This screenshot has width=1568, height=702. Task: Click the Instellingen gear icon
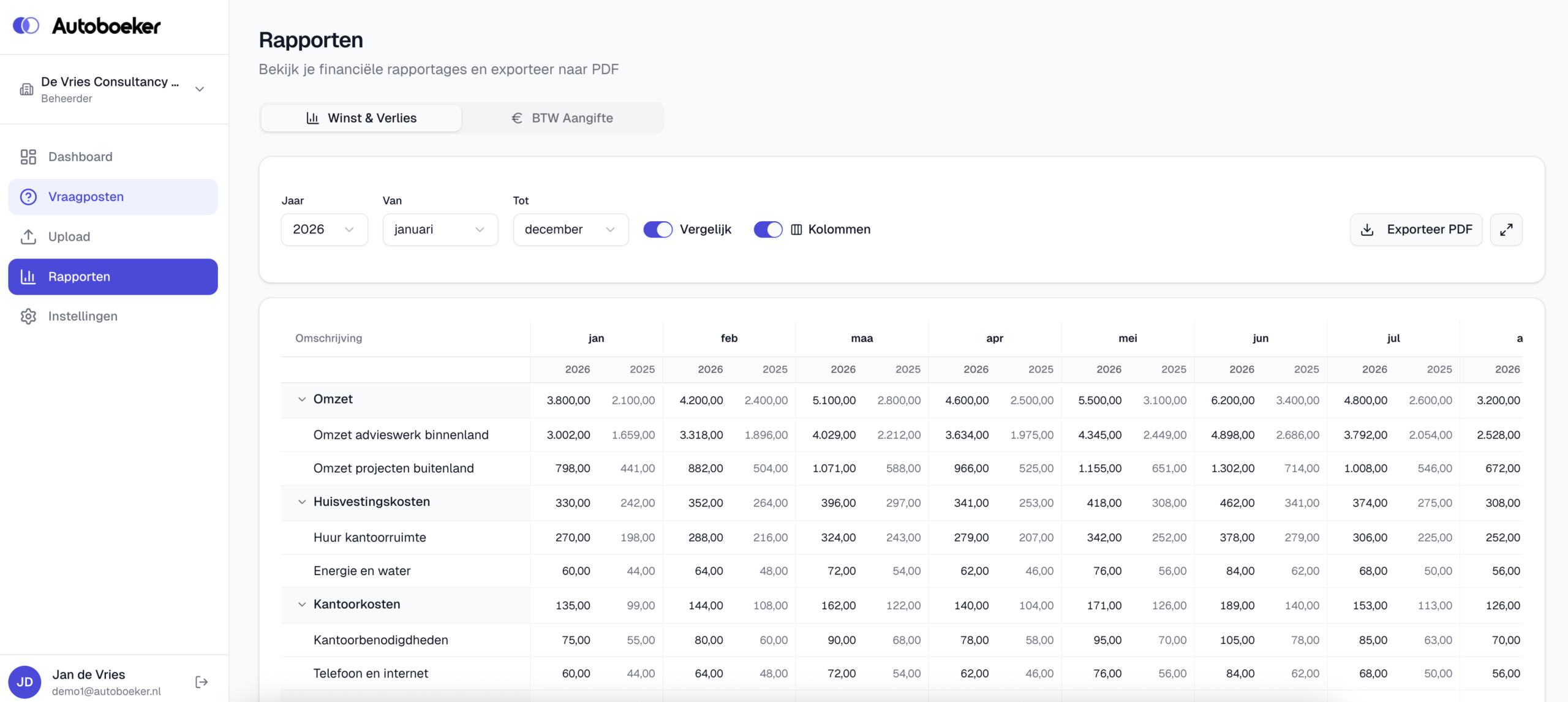click(28, 316)
